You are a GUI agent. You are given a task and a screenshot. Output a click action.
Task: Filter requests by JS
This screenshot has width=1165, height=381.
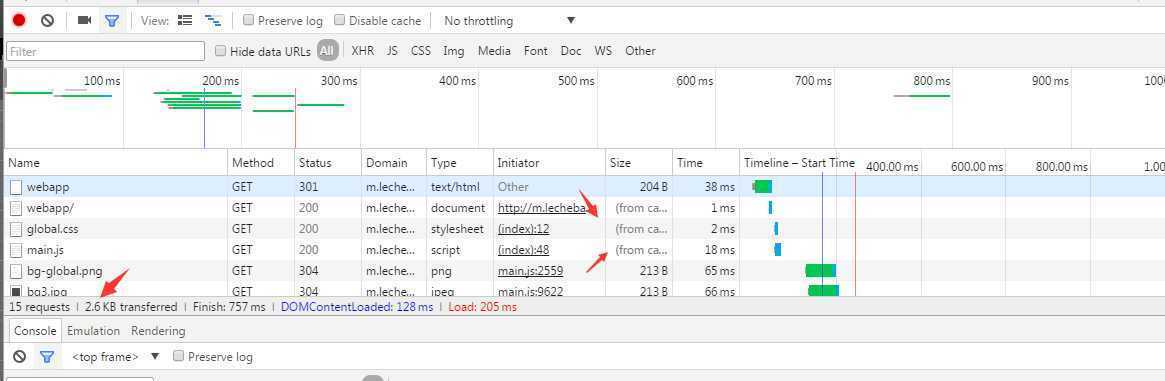[x=392, y=51]
